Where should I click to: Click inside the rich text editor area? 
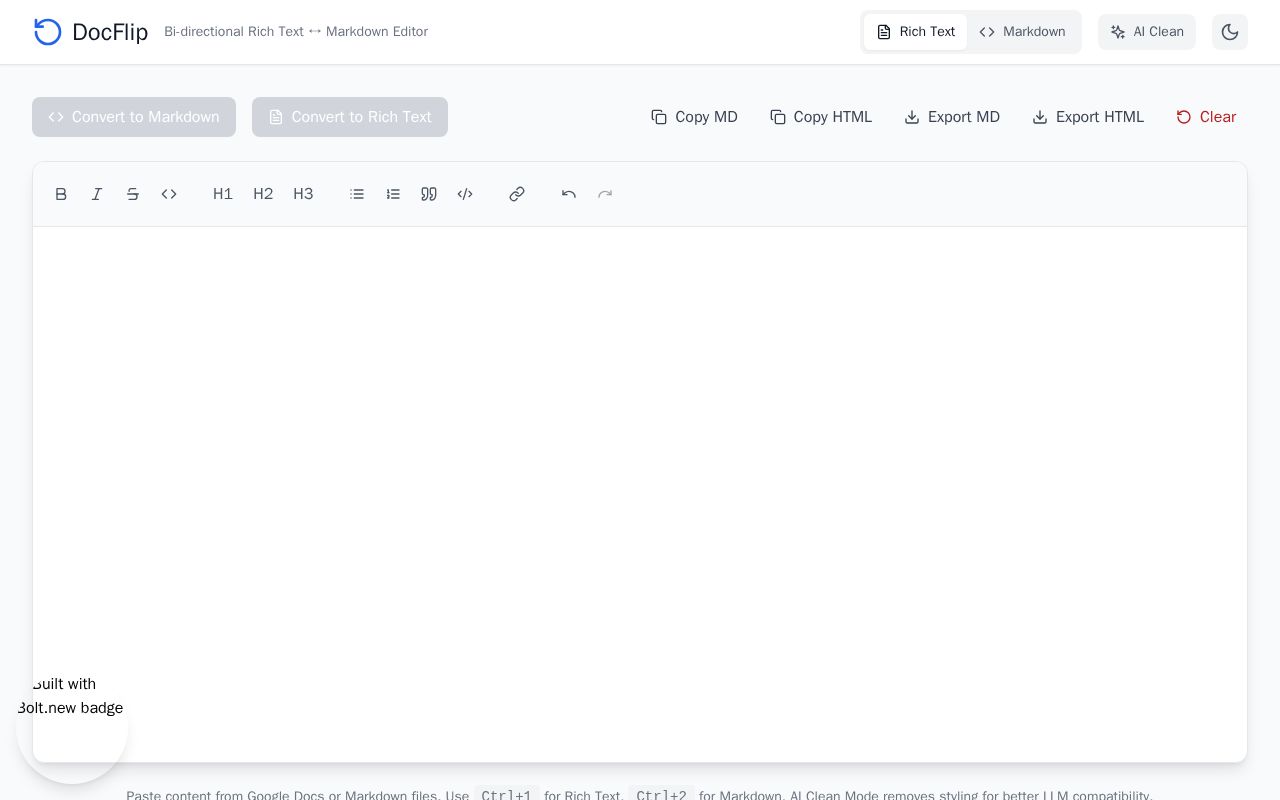(640, 494)
